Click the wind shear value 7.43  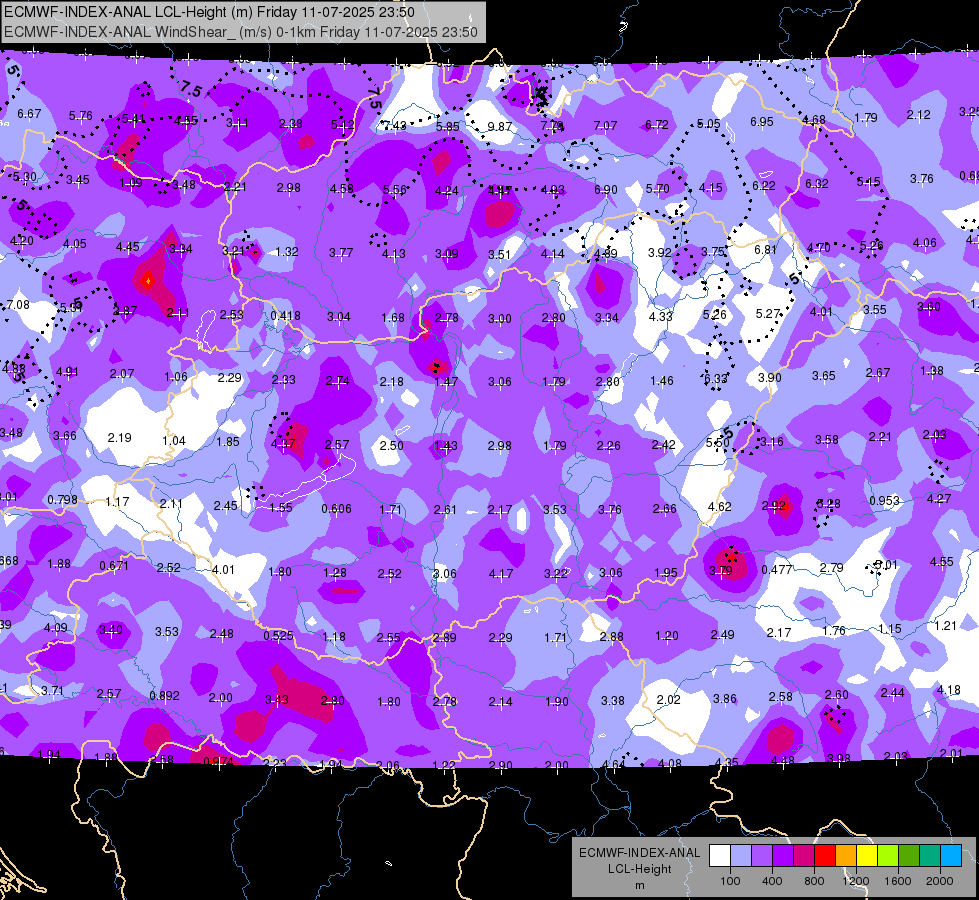click(x=394, y=126)
